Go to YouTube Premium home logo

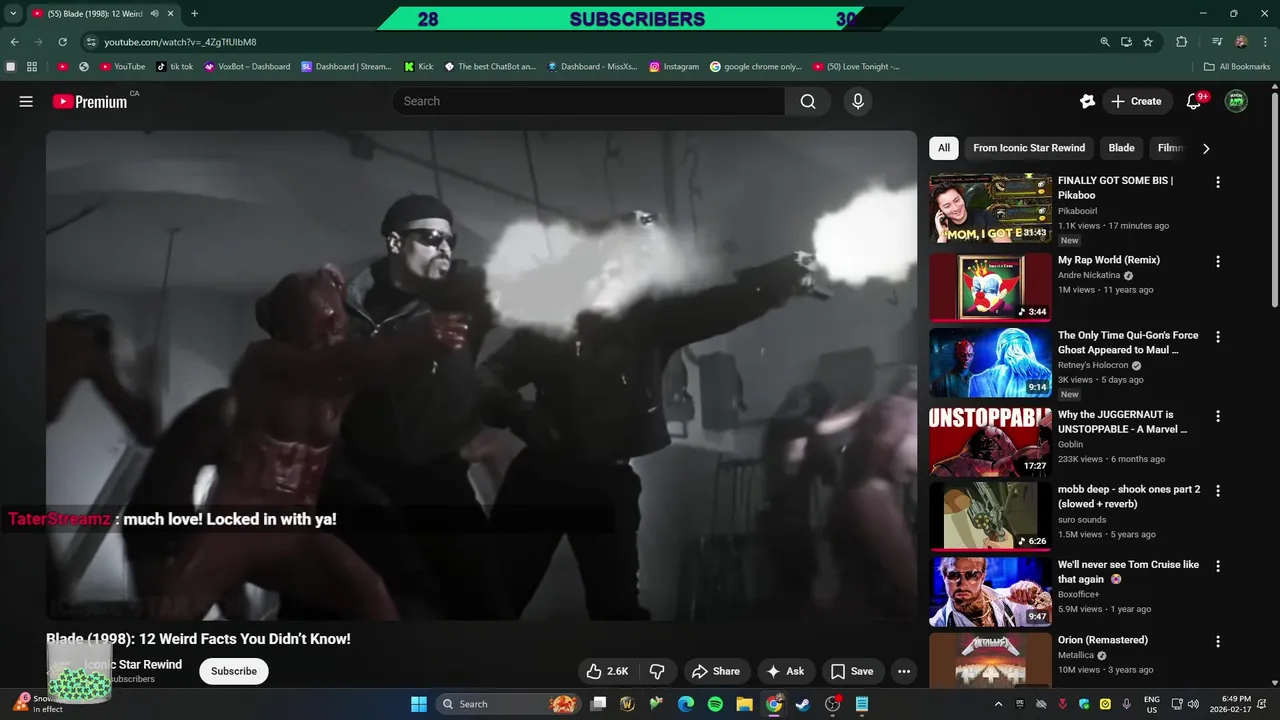coord(90,101)
